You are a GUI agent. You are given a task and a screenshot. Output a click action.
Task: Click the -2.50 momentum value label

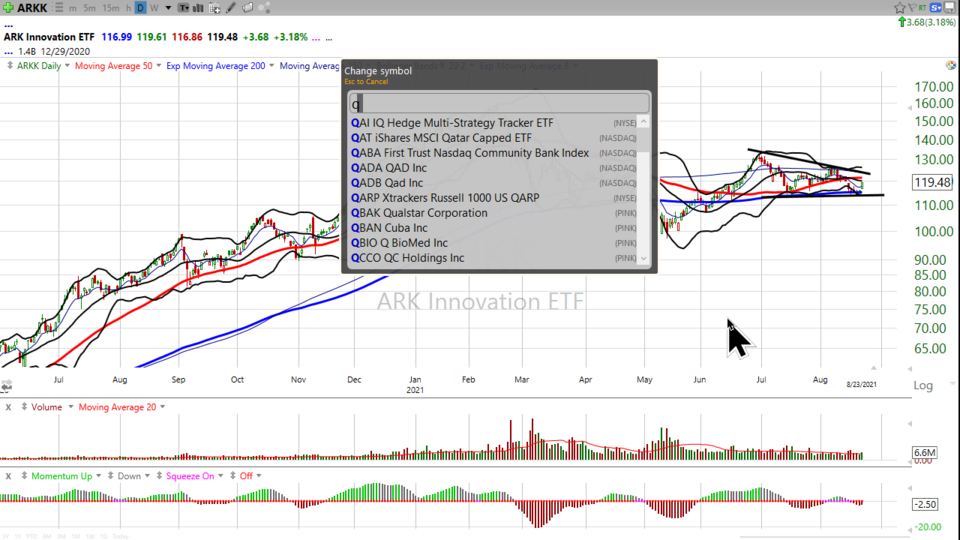click(x=924, y=504)
